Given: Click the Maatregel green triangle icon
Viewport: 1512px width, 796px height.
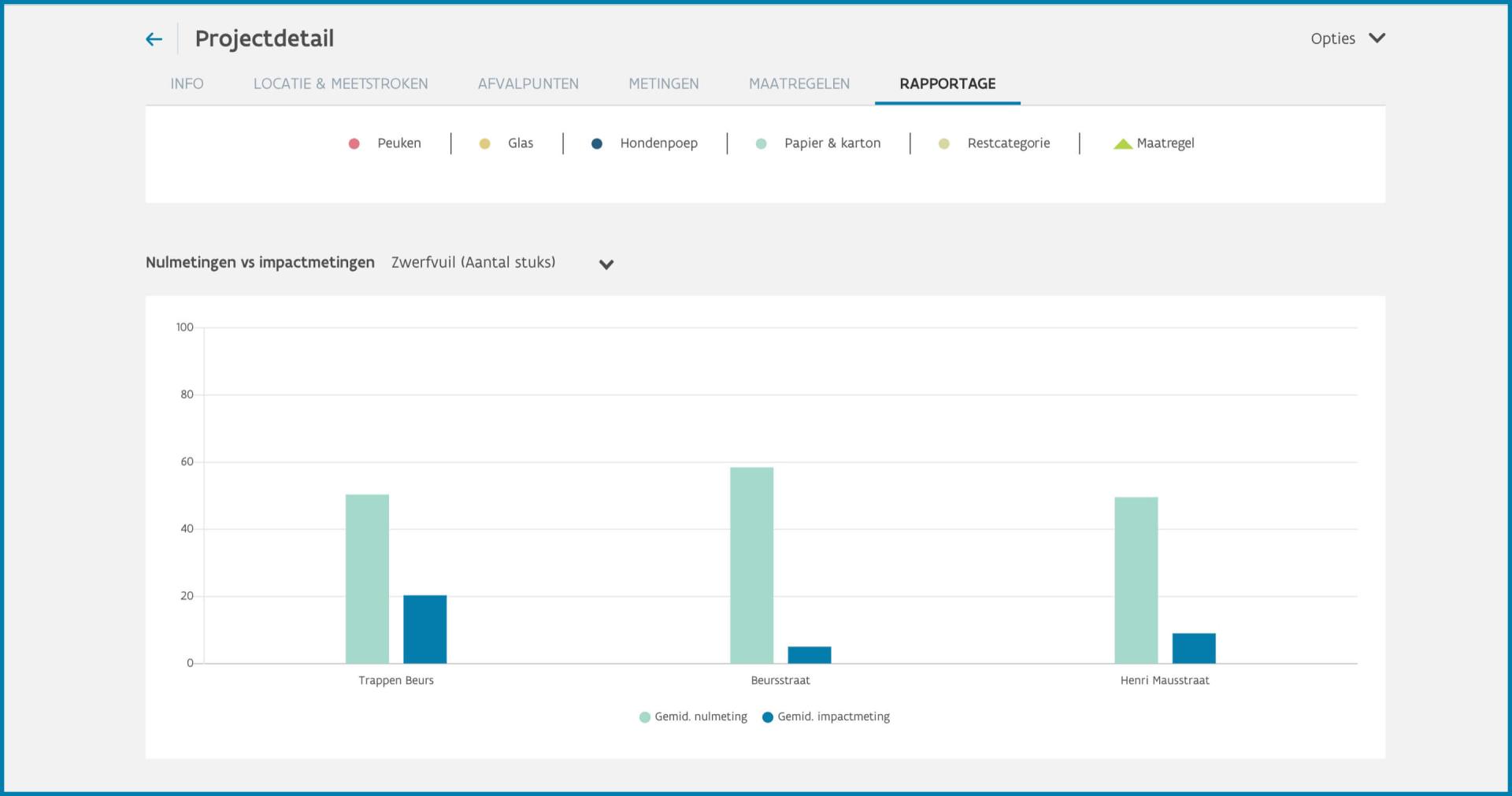Looking at the screenshot, I should point(1123,143).
